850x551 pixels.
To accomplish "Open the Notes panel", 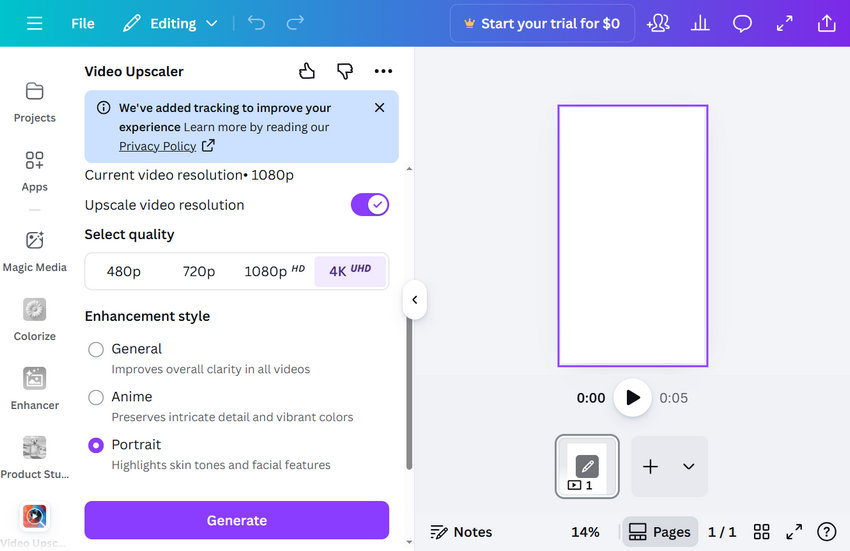I will [x=461, y=532].
